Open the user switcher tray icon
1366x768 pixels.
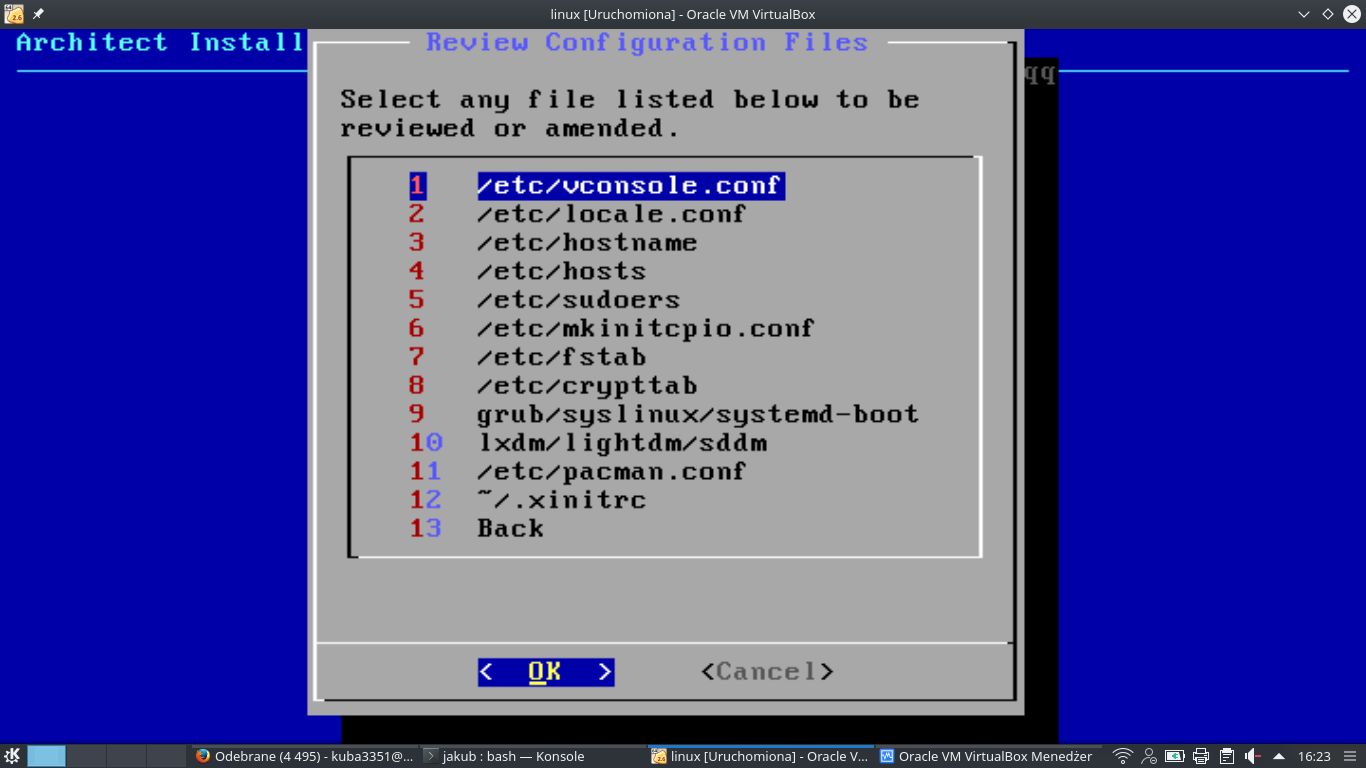click(1150, 756)
